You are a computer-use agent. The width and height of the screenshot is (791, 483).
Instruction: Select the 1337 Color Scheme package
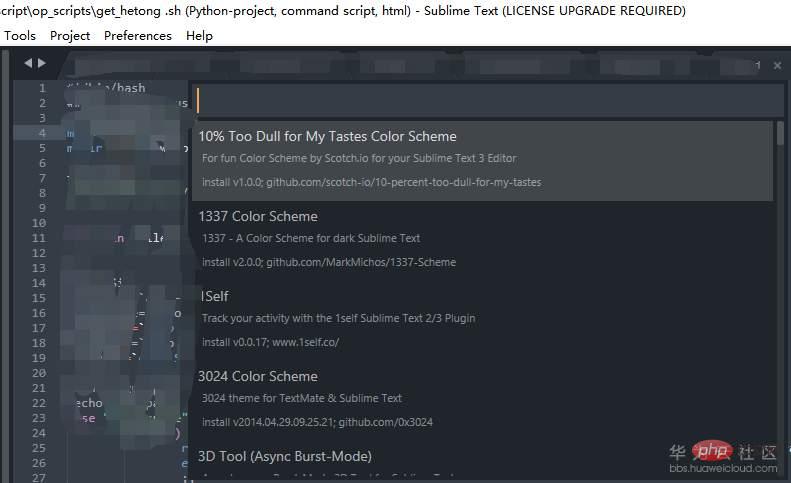pyautogui.click(x=483, y=240)
